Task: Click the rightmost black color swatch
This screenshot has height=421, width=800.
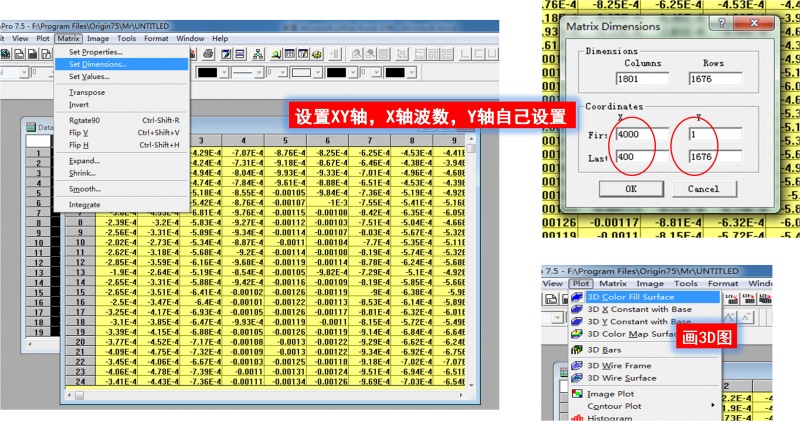Action: 395,72
